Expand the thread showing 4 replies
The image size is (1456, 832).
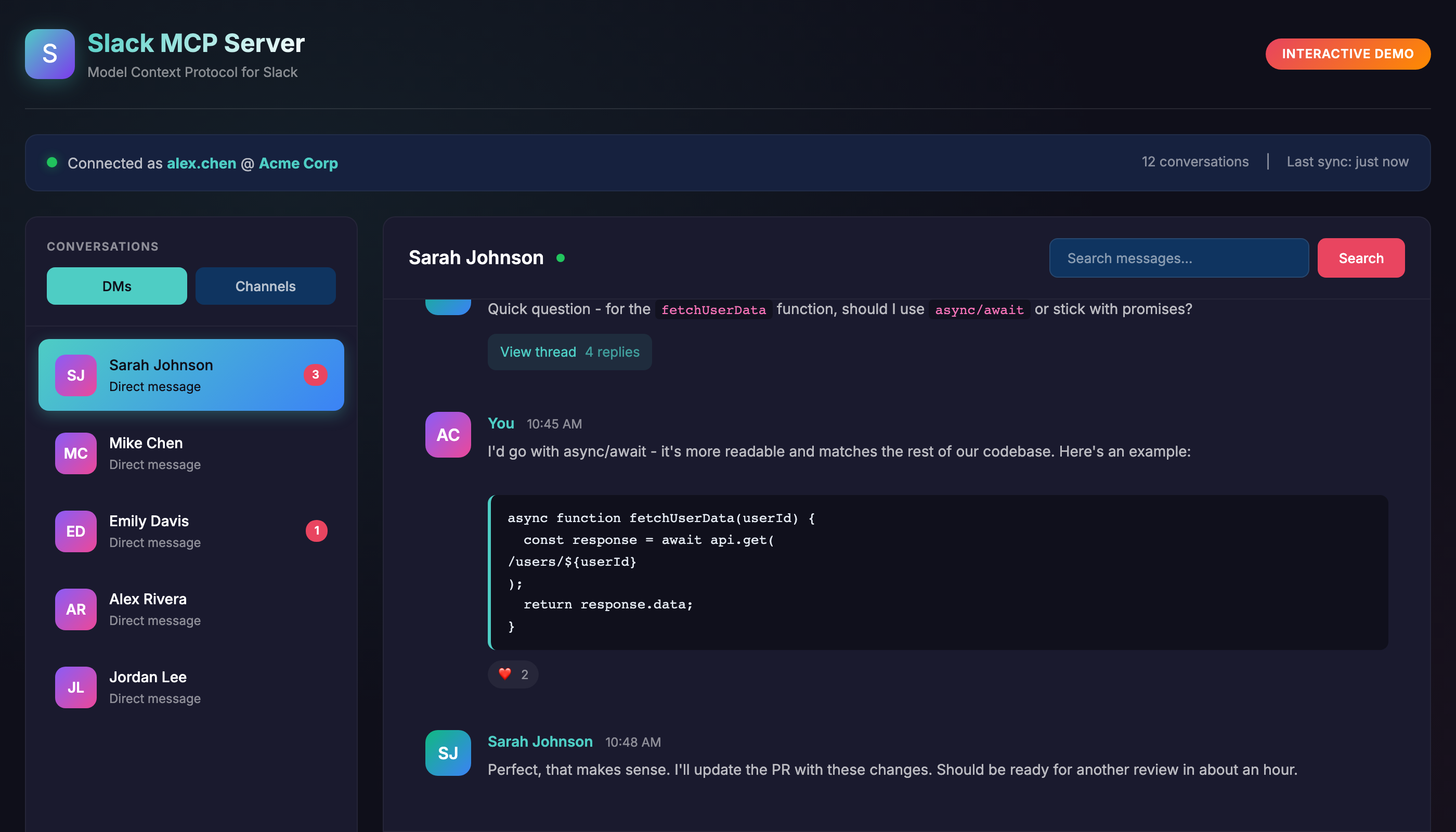[569, 352]
